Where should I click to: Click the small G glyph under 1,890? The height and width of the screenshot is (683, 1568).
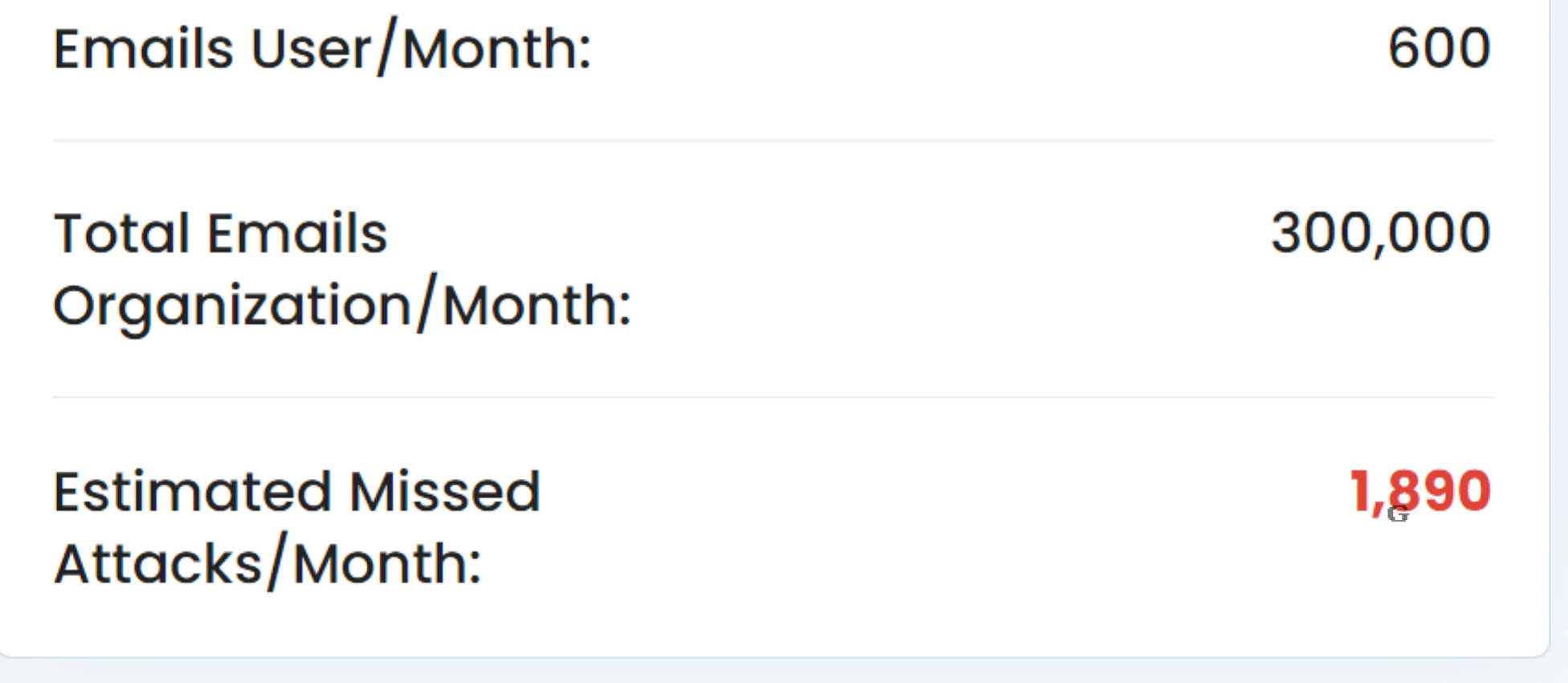click(x=1398, y=514)
